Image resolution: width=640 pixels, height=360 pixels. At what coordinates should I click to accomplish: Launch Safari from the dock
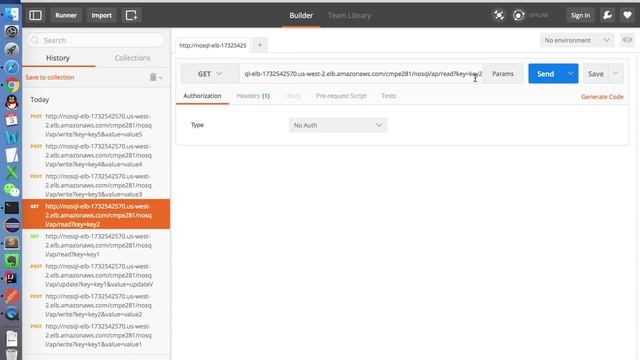[11, 67]
